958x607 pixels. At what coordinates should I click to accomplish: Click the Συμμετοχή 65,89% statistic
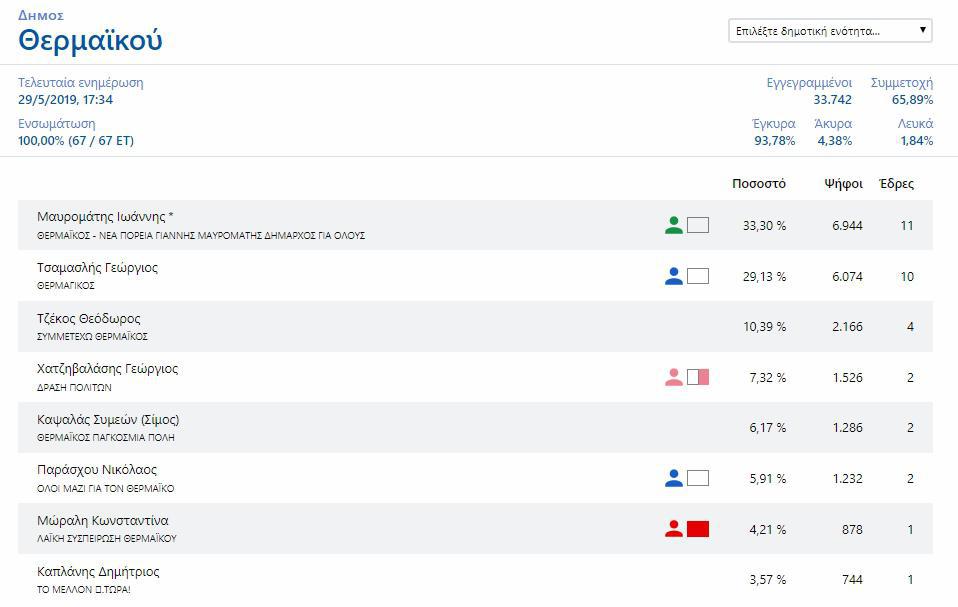[902, 91]
